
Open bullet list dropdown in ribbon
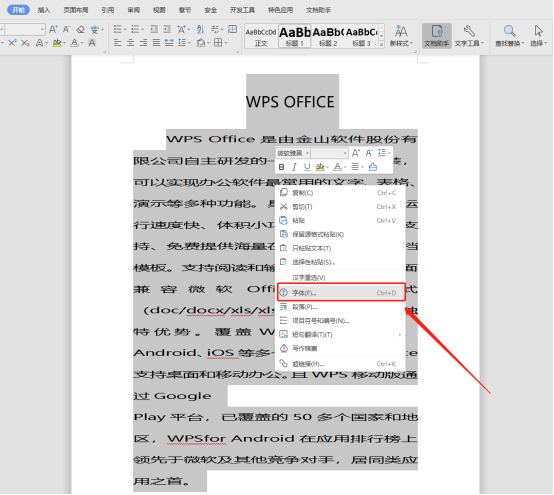125,29
